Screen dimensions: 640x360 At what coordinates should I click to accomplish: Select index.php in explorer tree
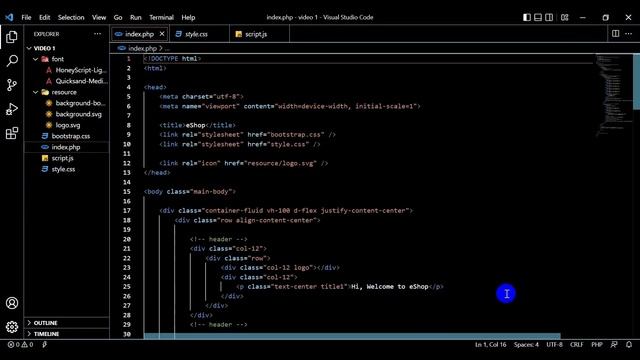[x=65, y=147]
